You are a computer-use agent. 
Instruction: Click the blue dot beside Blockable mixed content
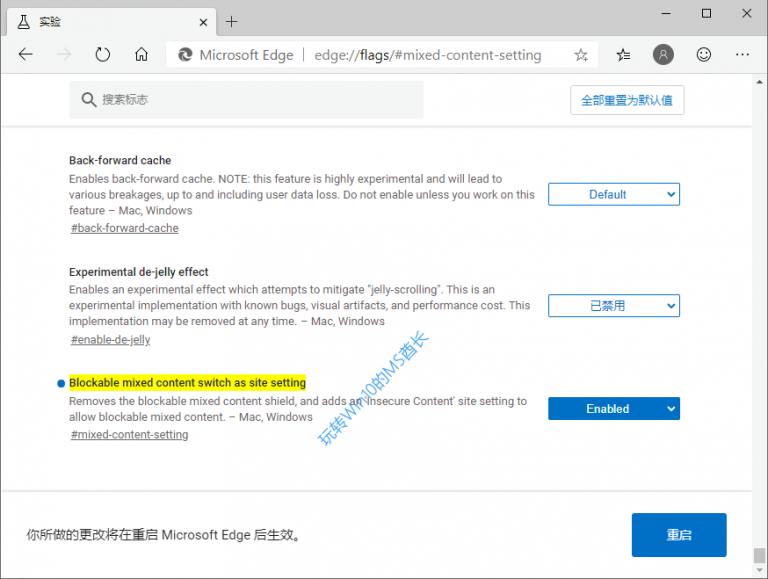pos(61,383)
